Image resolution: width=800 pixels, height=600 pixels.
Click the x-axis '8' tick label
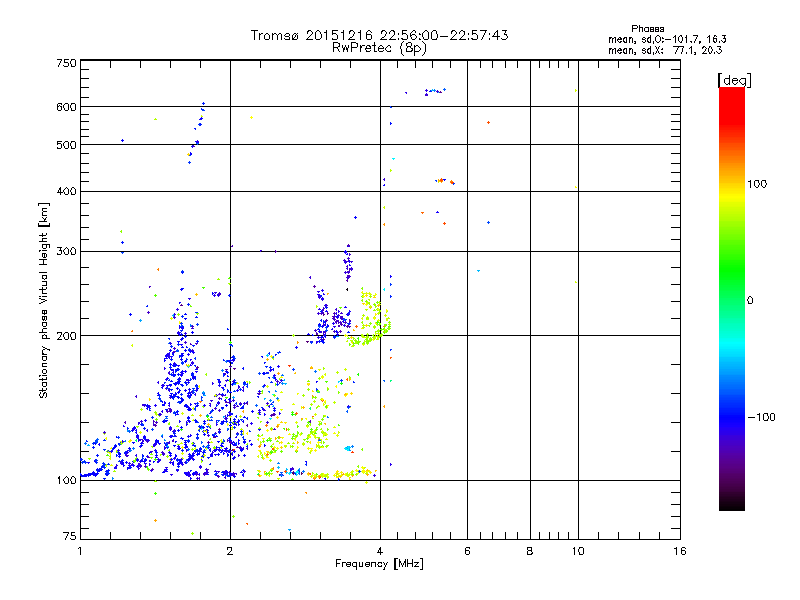pyautogui.click(x=530, y=551)
